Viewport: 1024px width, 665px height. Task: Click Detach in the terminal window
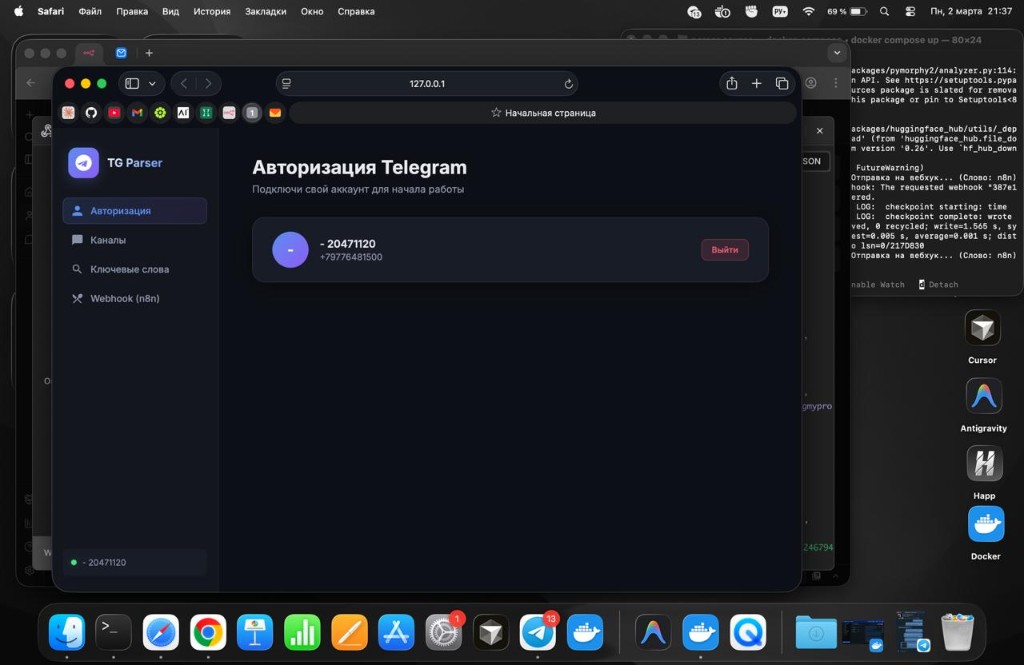point(938,284)
